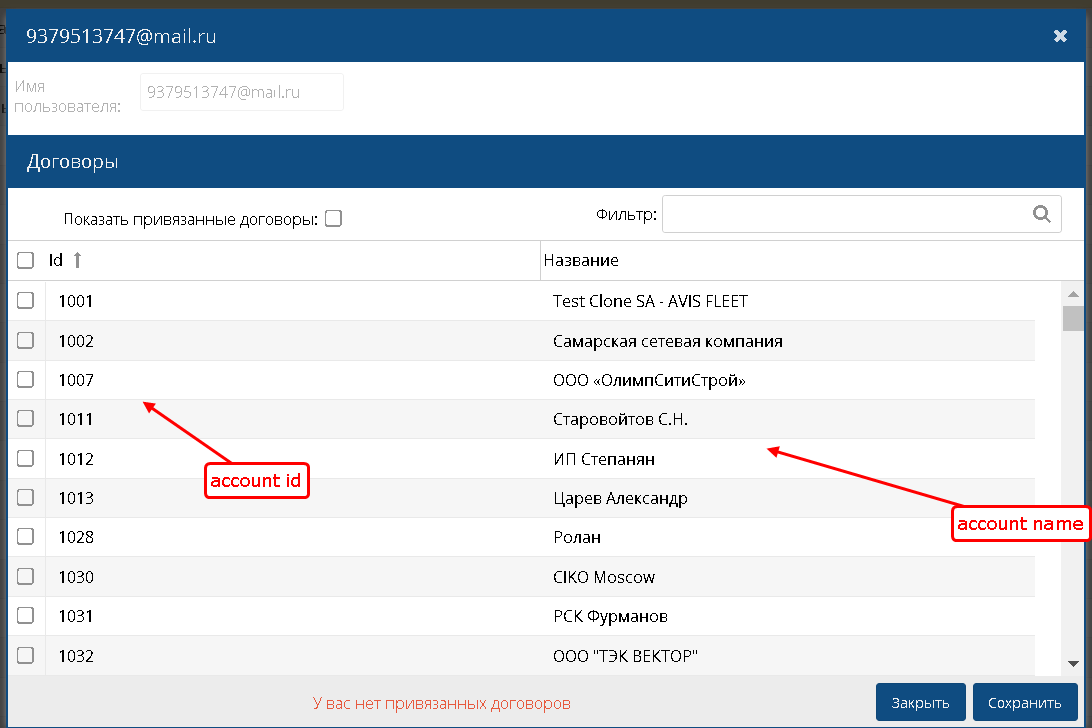Click the search magnifier icon in filter
This screenshot has width=1092, height=728.
[x=1041, y=213]
